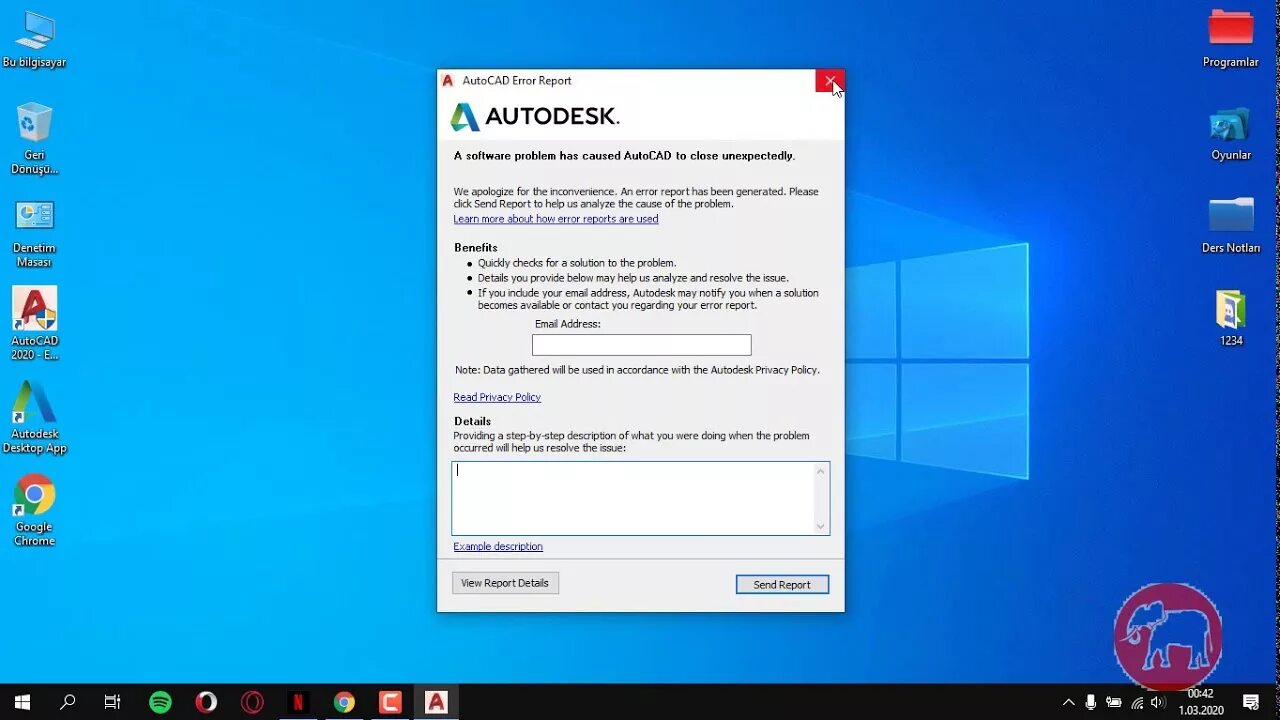This screenshot has width=1280, height=720.
Task: Open the Geri Dönüşüm recycle bin icon
Action: pyautogui.click(x=34, y=138)
